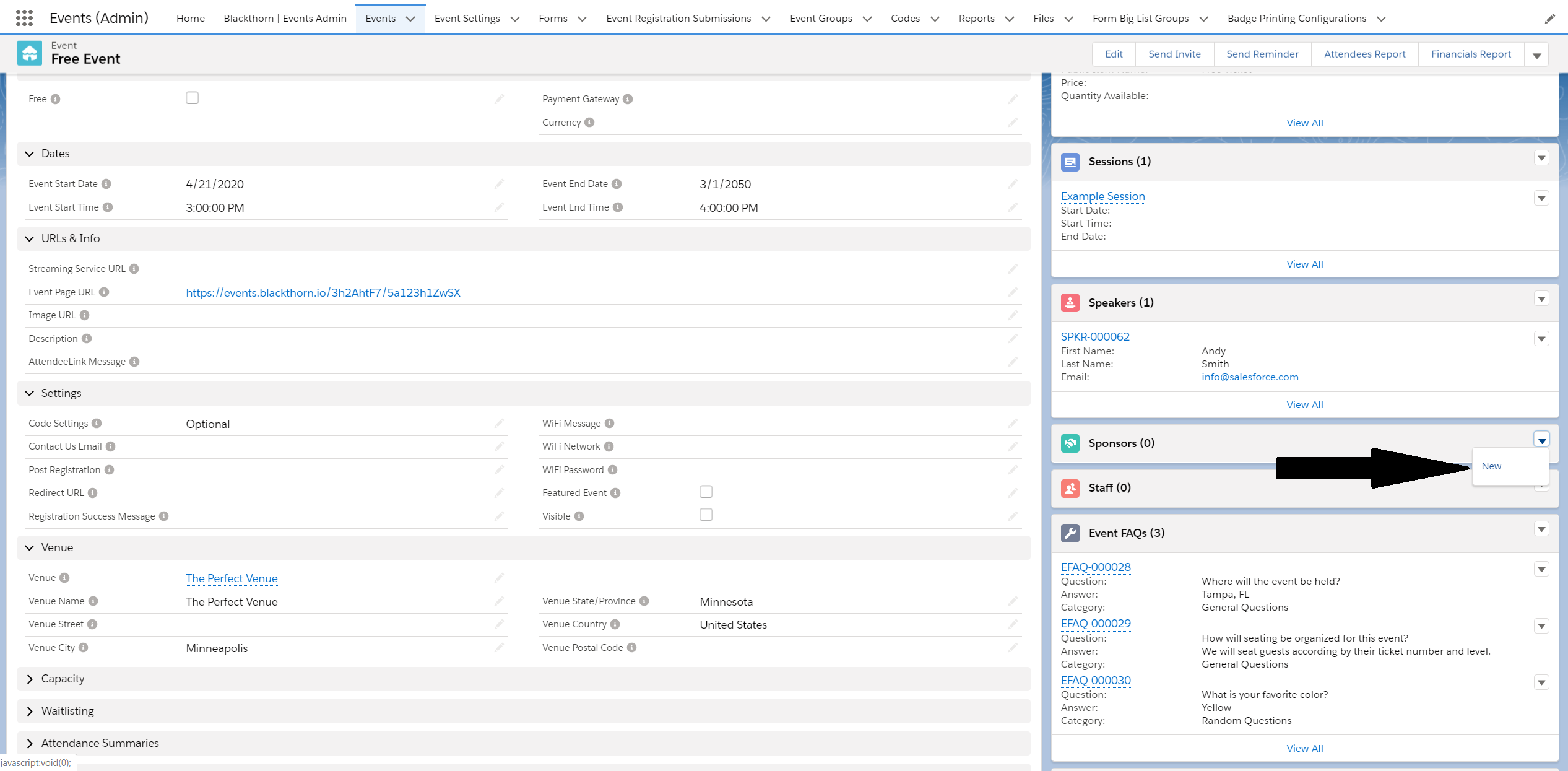Select New from the Sponsors dropdown menu
This screenshot has height=771, width=1568.
1491,466
